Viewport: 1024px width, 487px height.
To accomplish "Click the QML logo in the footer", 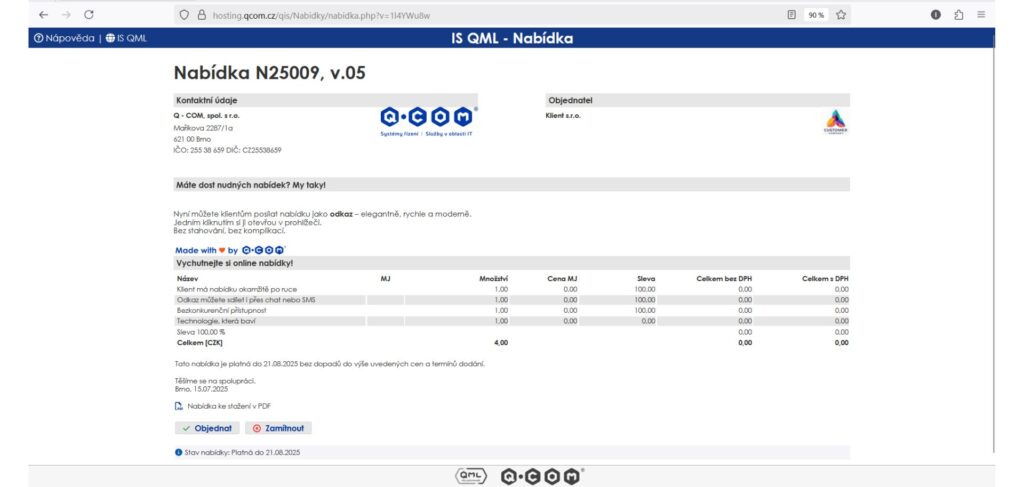I will 470,476.
